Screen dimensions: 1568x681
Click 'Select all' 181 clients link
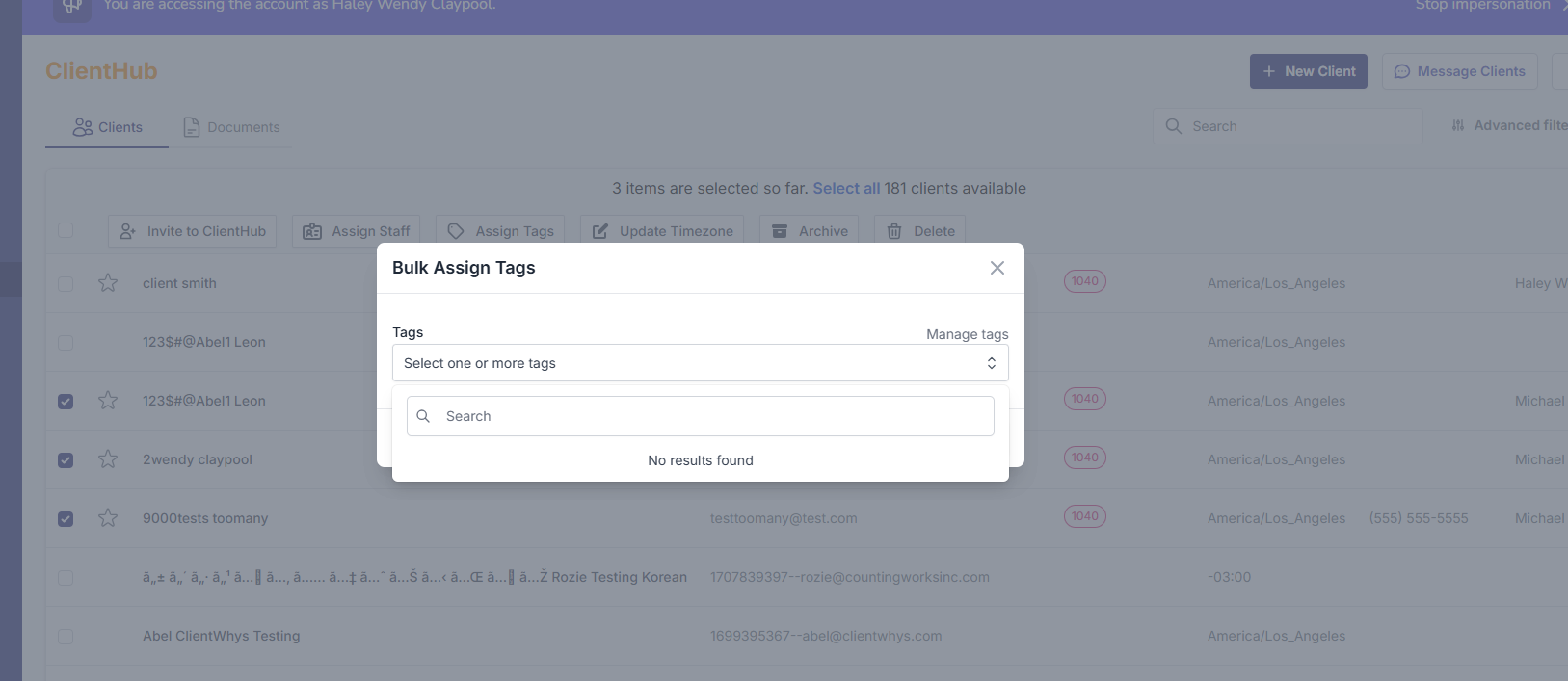(x=846, y=189)
